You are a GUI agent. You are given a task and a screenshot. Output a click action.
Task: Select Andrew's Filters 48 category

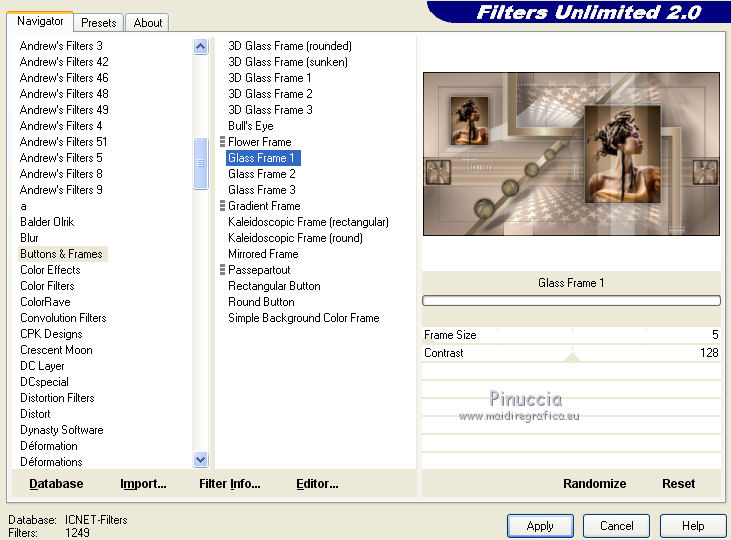64,94
